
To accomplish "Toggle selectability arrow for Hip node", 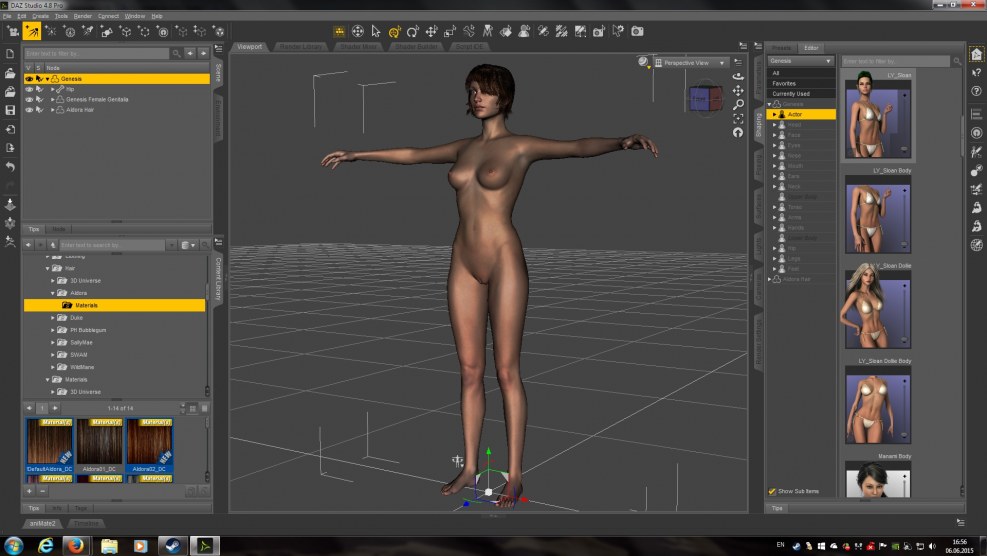I will point(39,89).
